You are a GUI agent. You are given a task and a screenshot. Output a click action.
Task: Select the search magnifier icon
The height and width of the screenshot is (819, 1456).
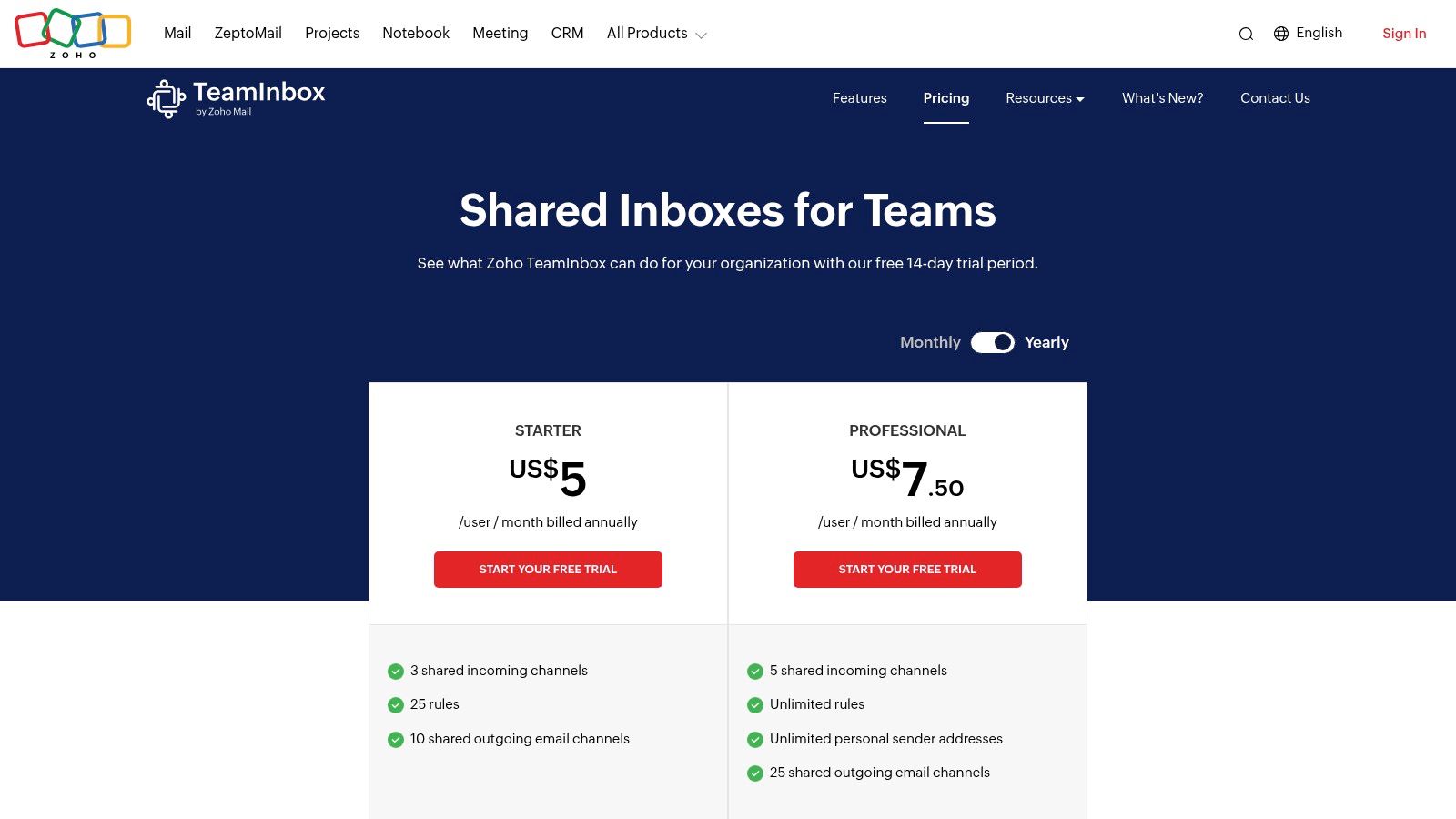coord(1246,34)
